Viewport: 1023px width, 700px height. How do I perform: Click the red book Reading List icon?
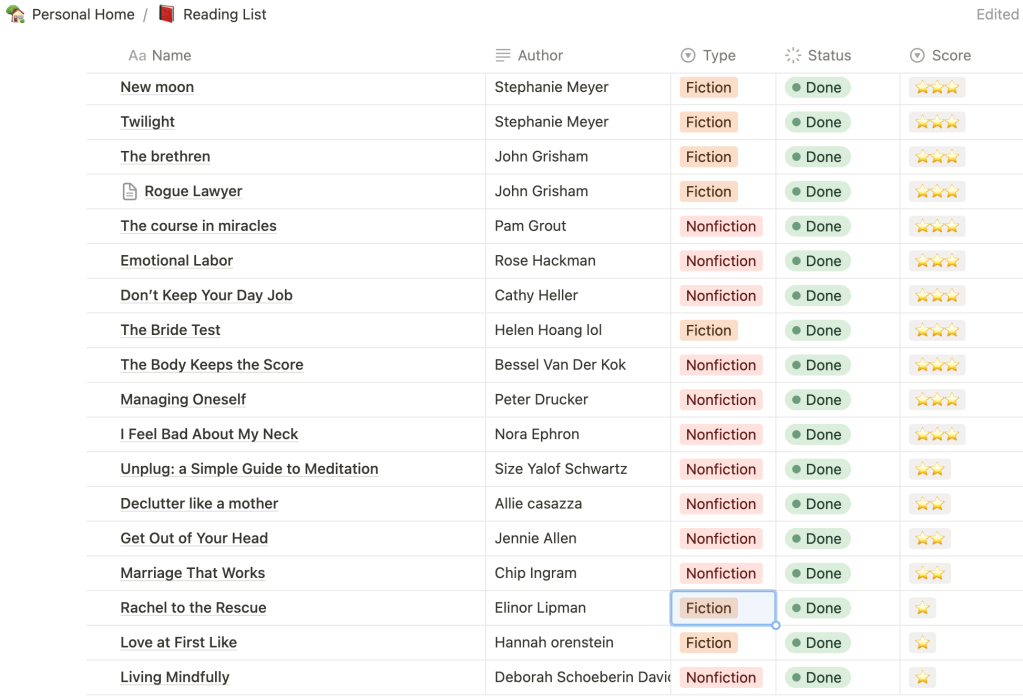[x=166, y=15]
